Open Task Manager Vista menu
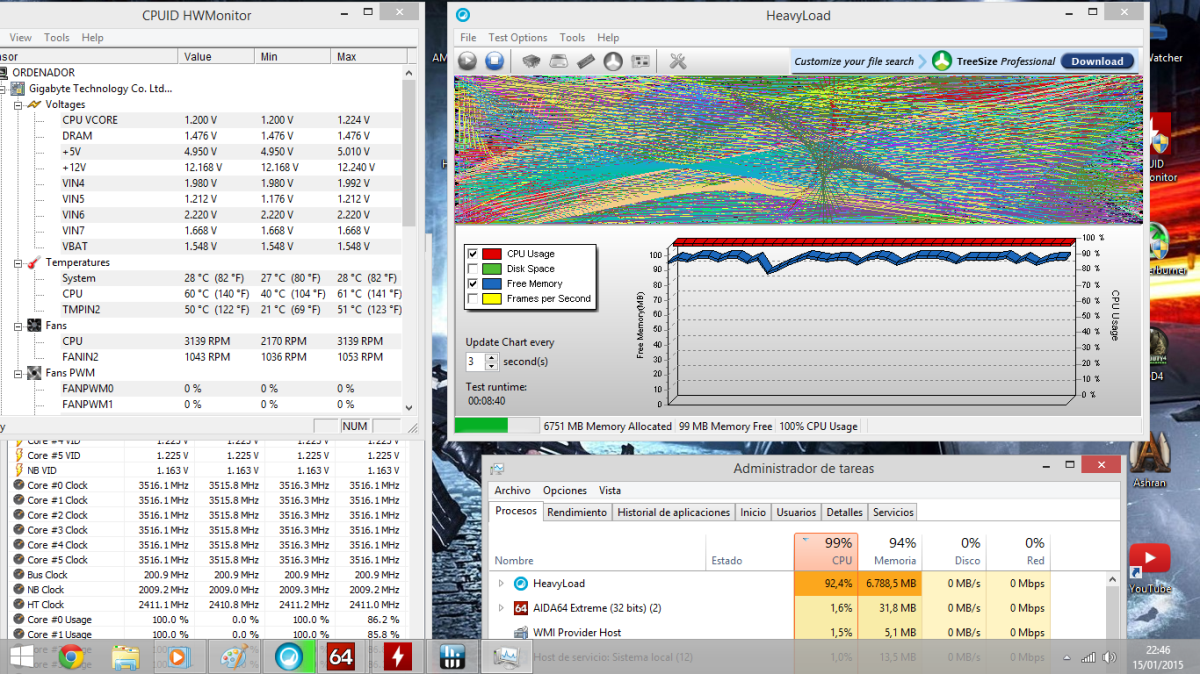Viewport: 1200px width, 674px height. [610, 490]
